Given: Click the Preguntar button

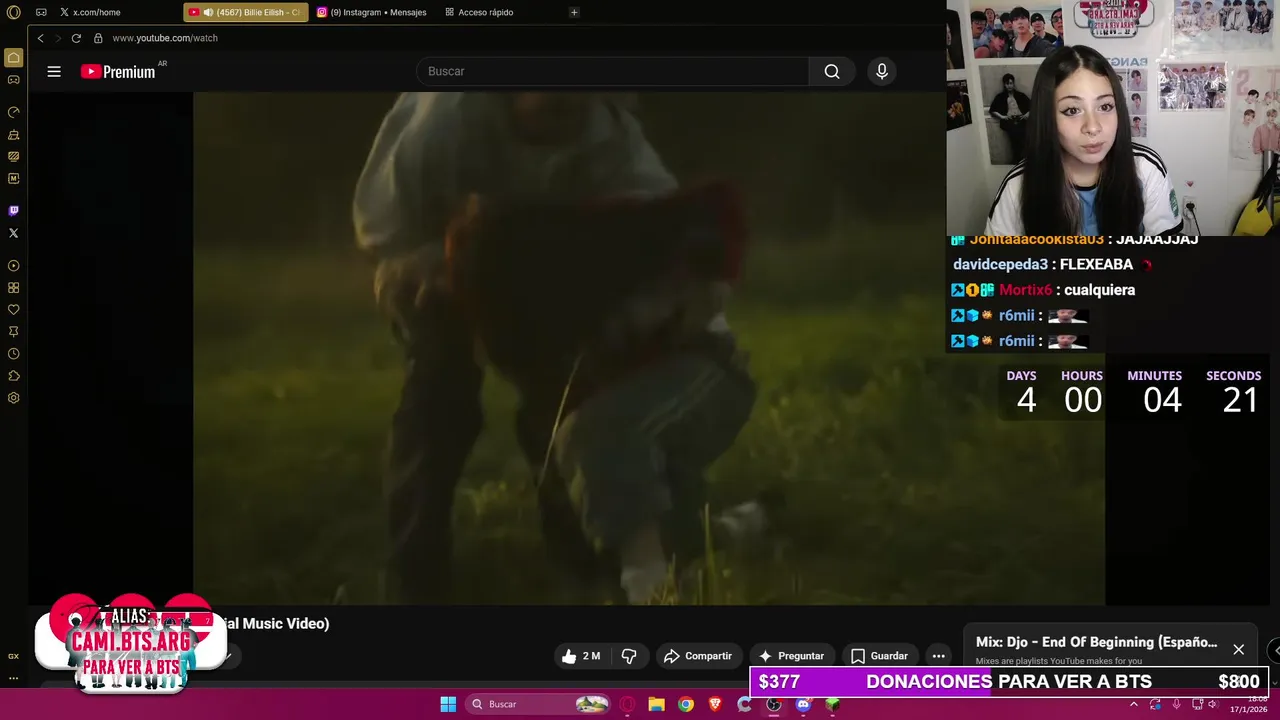Looking at the screenshot, I should [791, 656].
